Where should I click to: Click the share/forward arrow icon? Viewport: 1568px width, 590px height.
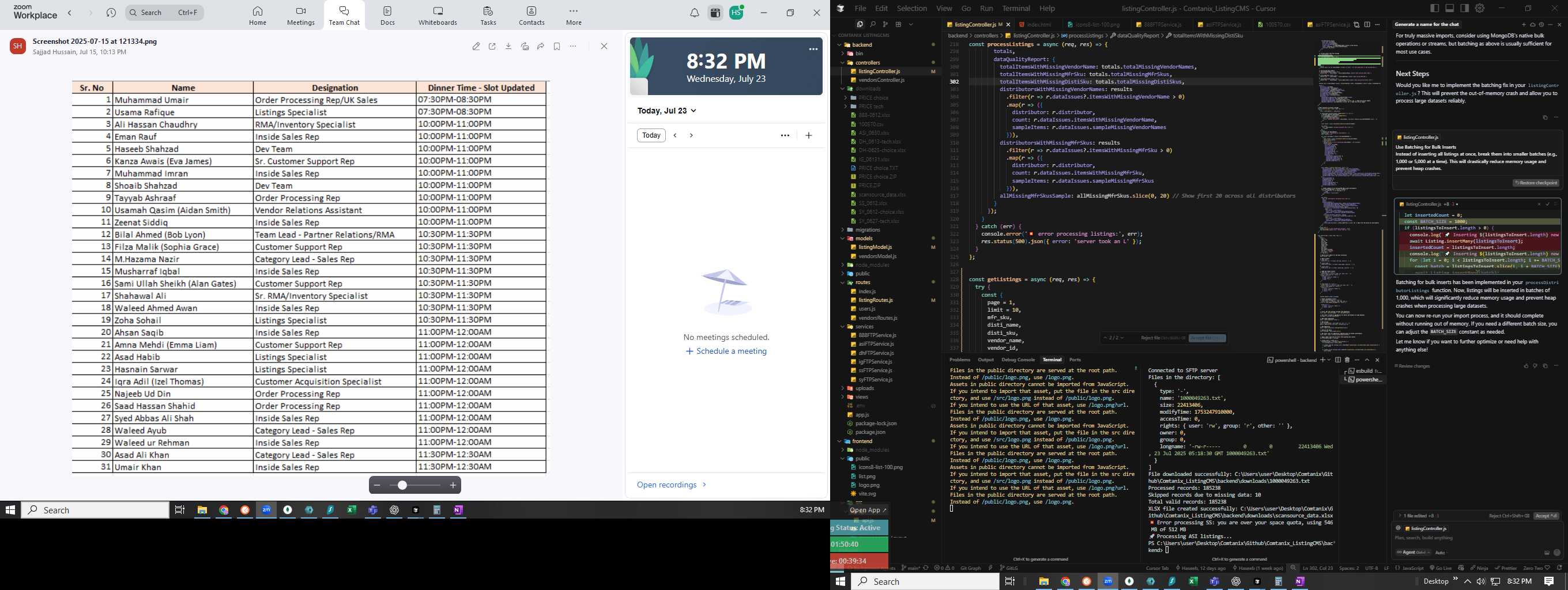tap(541, 46)
